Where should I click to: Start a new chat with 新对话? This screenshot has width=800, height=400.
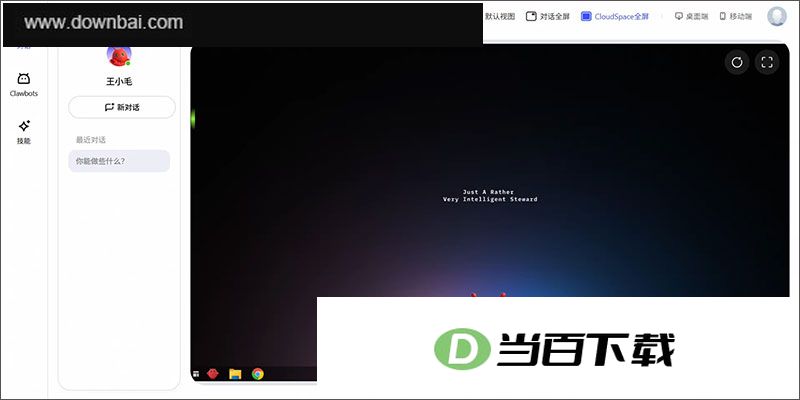122,107
